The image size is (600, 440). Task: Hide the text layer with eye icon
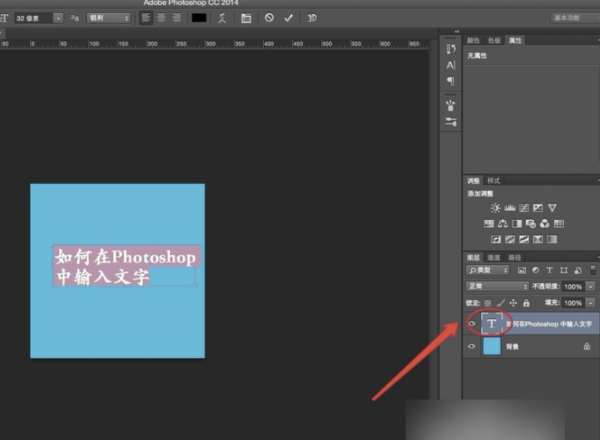tap(472, 323)
